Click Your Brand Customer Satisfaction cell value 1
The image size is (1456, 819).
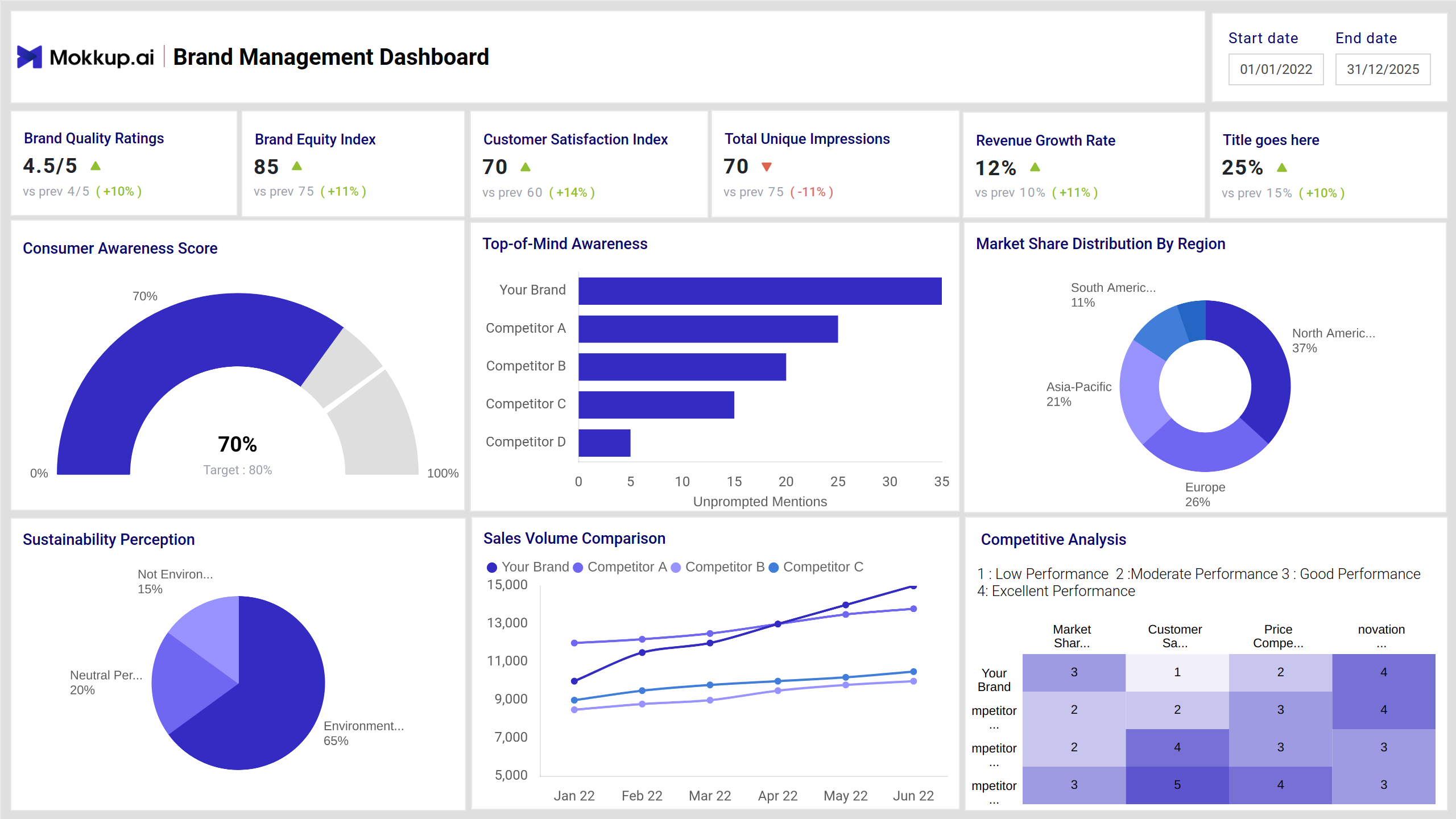coord(1177,672)
